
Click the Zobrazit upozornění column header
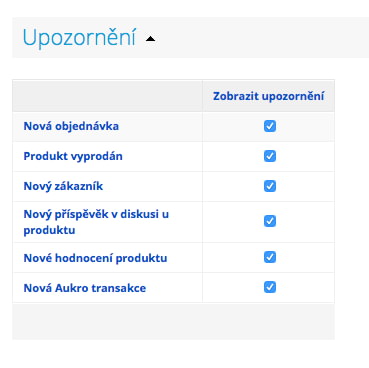pos(268,96)
